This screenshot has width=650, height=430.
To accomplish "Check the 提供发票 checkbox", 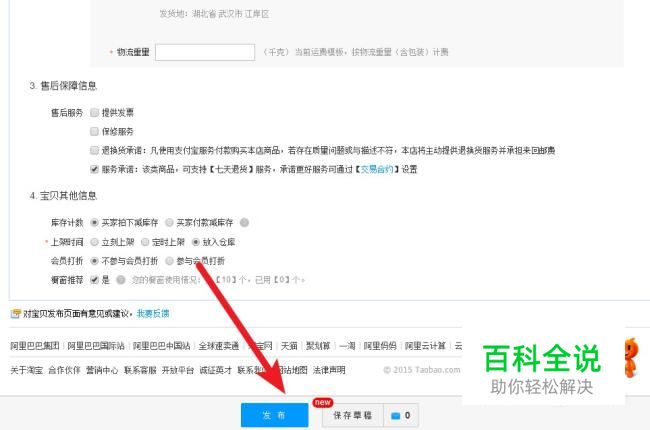I will click(95, 112).
